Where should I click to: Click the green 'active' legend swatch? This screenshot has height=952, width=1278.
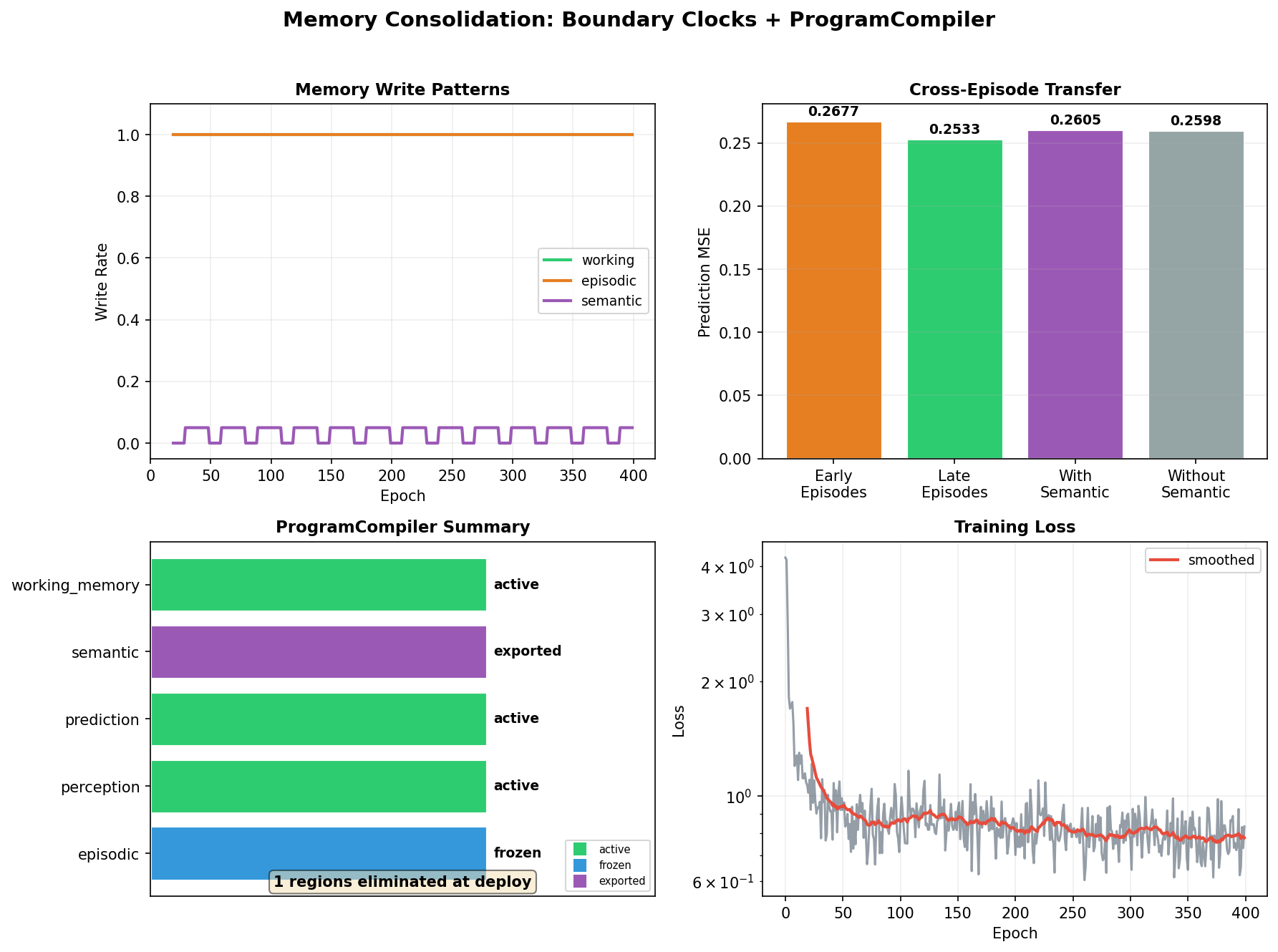(579, 849)
